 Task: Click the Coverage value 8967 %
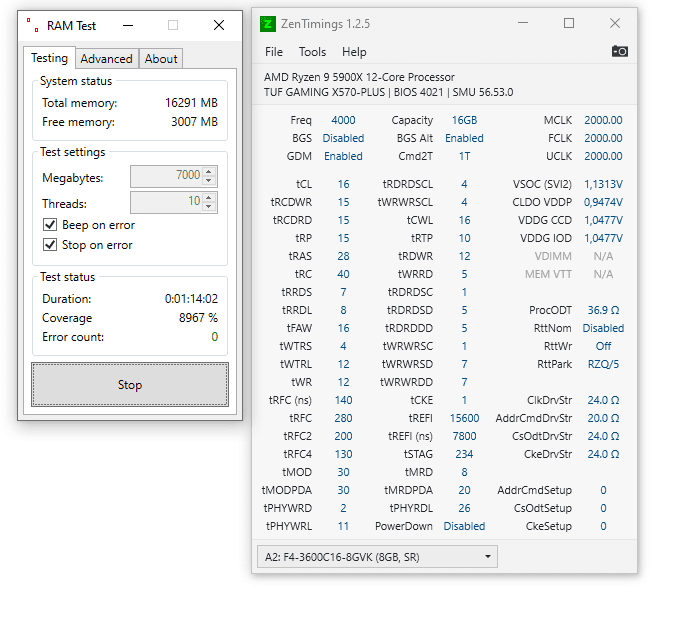click(198, 318)
